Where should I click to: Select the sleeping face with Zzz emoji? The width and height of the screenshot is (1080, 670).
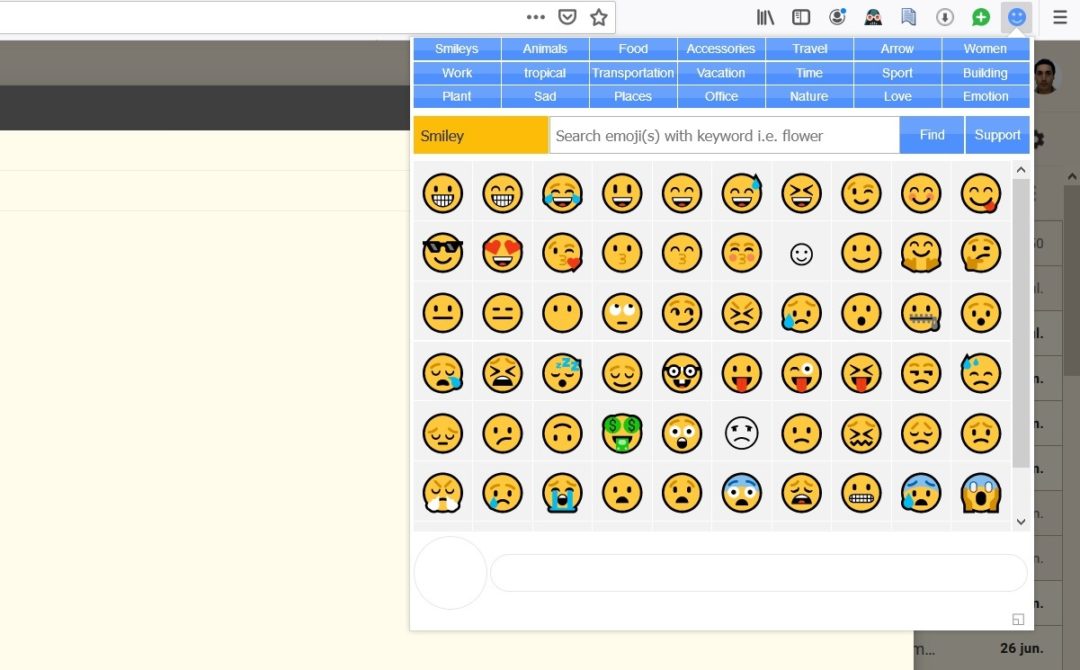pyautogui.click(x=562, y=373)
